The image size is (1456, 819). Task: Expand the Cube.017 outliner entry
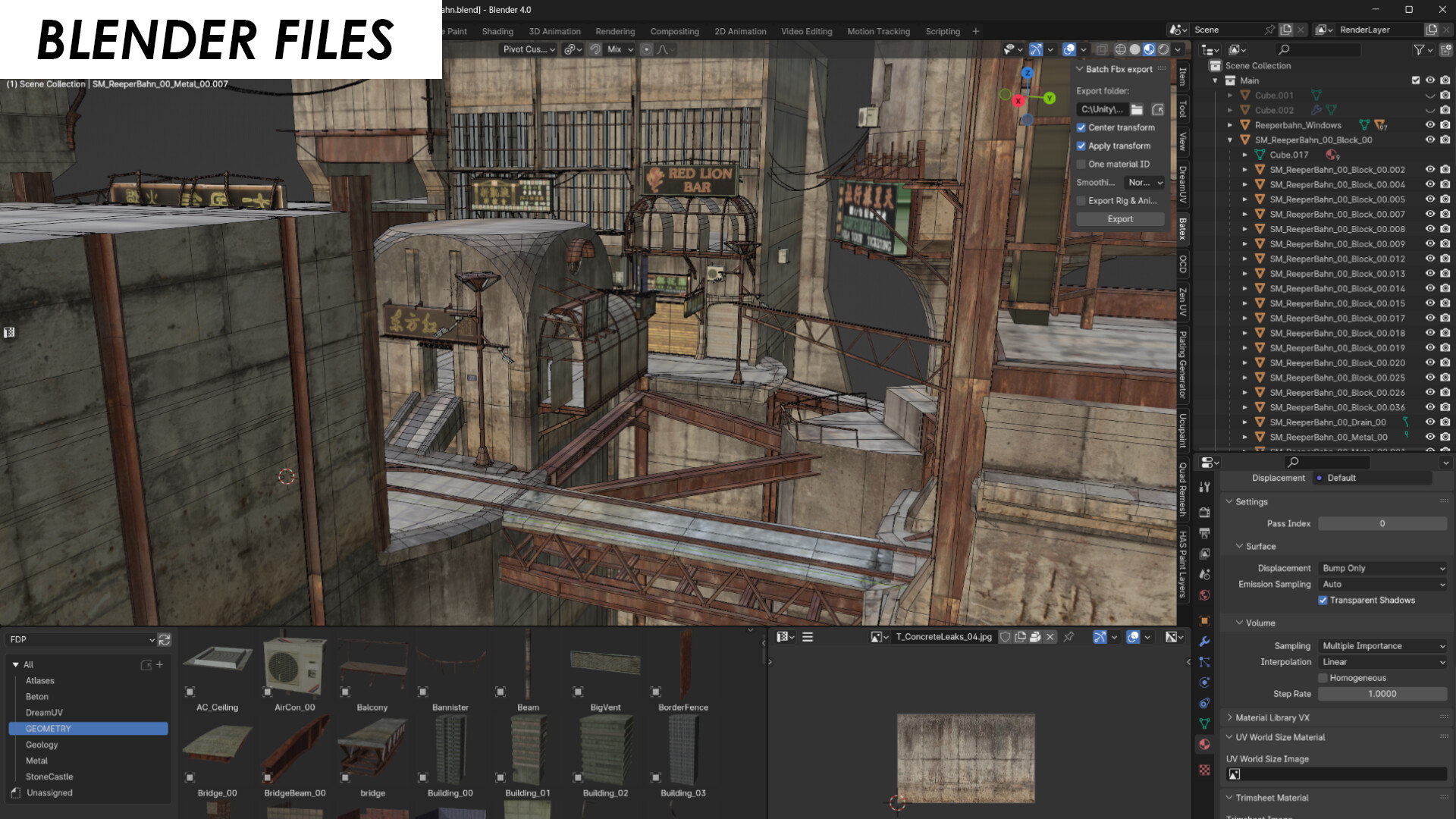(1246, 155)
